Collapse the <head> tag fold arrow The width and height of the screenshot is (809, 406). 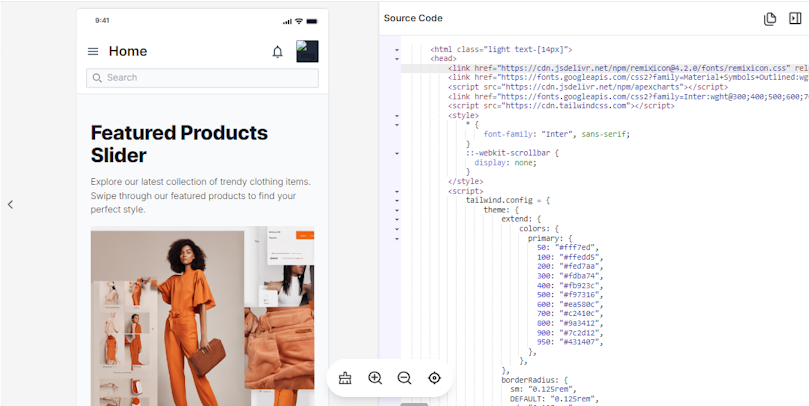[x=397, y=59]
